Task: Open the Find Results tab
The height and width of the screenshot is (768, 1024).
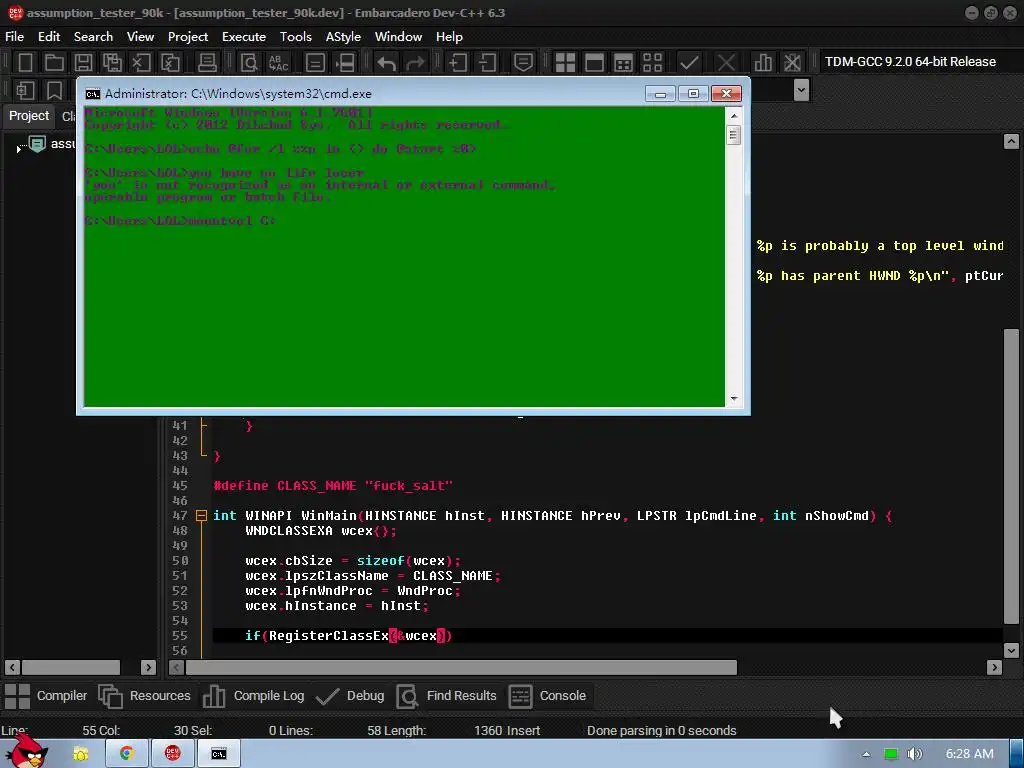Action: pyautogui.click(x=447, y=696)
